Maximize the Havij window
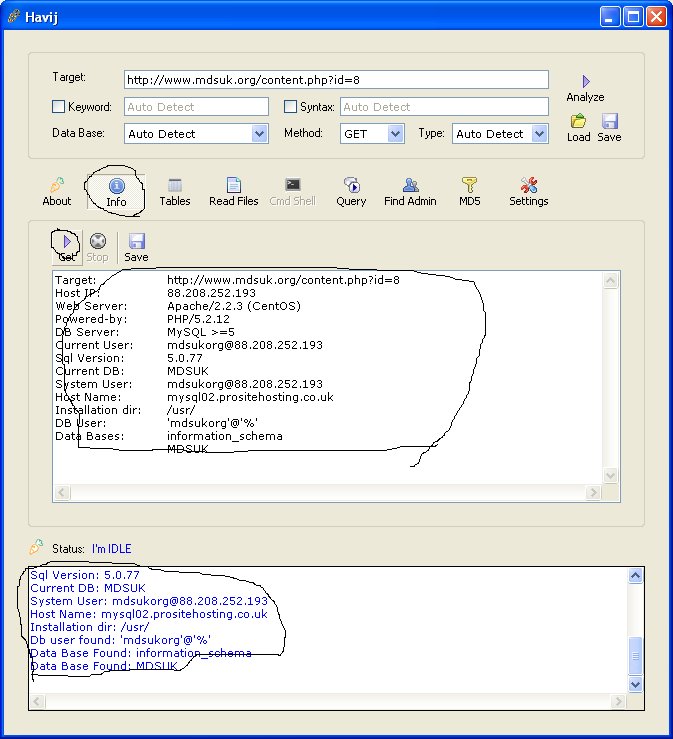Viewport: 673px width, 739px height. (x=633, y=17)
